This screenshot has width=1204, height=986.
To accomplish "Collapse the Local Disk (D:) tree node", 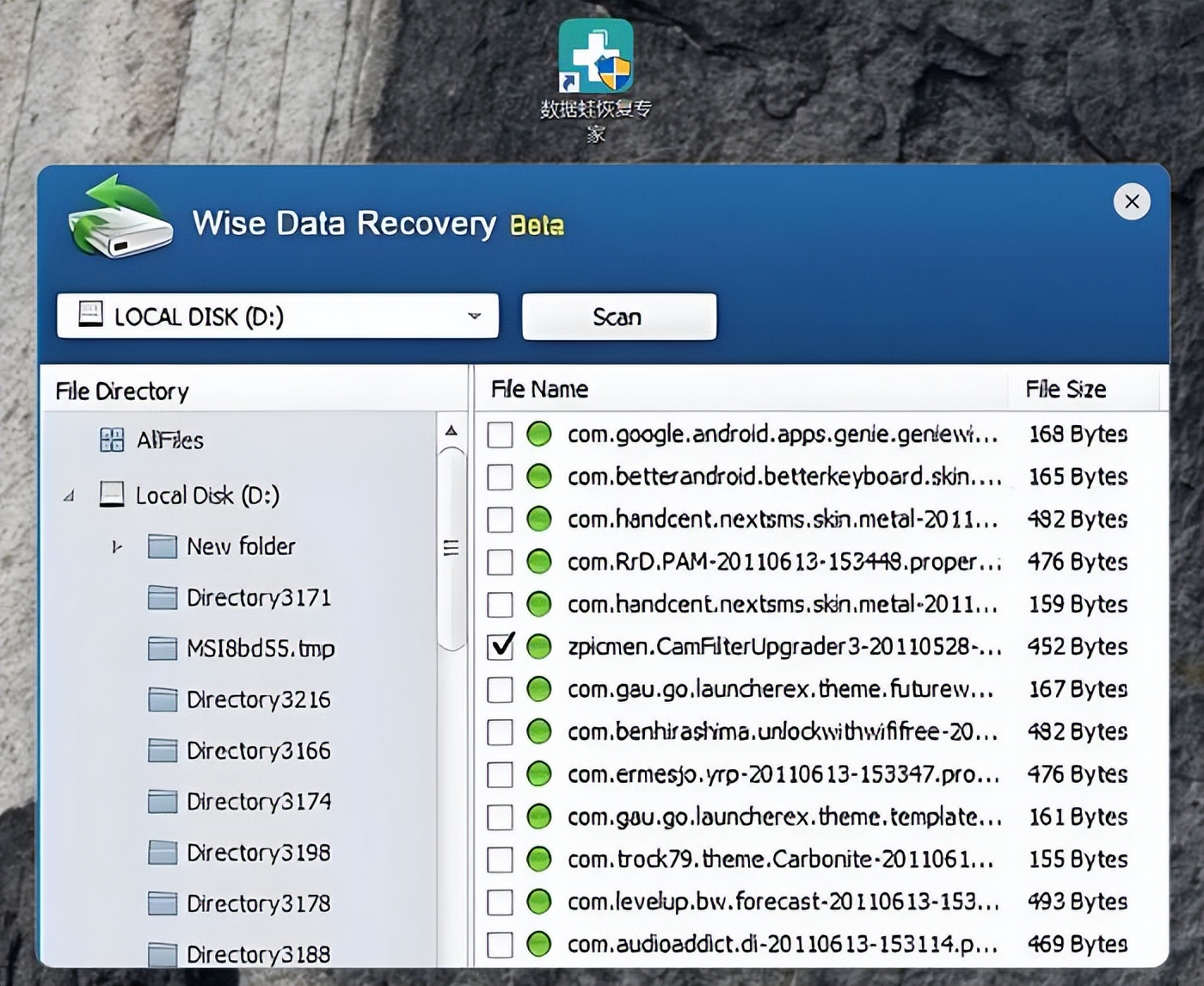I will [69, 496].
